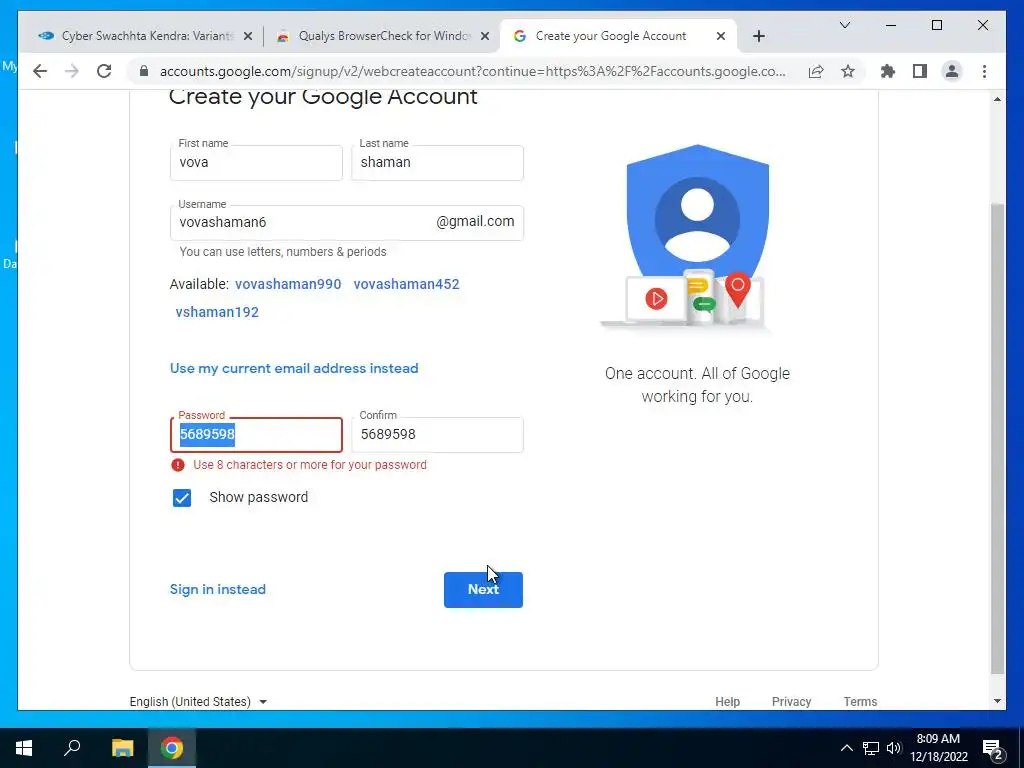The height and width of the screenshot is (768, 1024).
Task: Open File Explorer from the taskbar
Action: (x=122, y=748)
